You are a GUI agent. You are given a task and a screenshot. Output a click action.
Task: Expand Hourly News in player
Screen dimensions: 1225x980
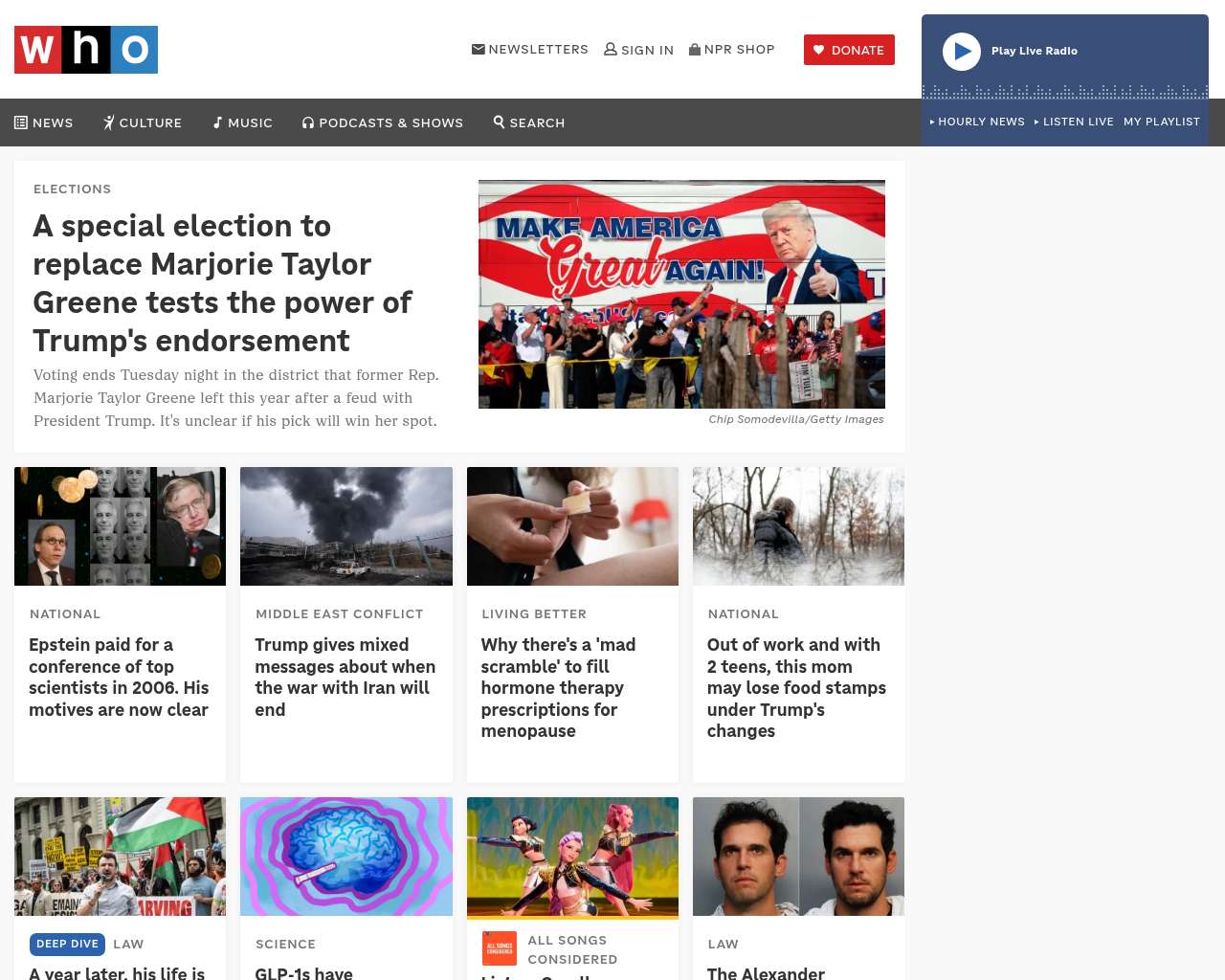point(977,122)
